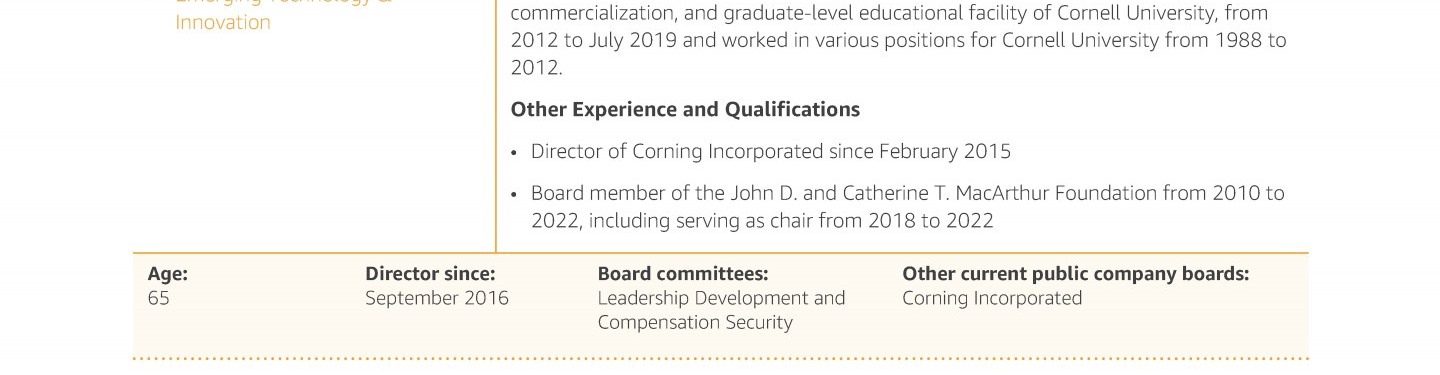
Task: Click 'Compensation Security' committee text
Action: pyautogui.click(x=695, y=322)
